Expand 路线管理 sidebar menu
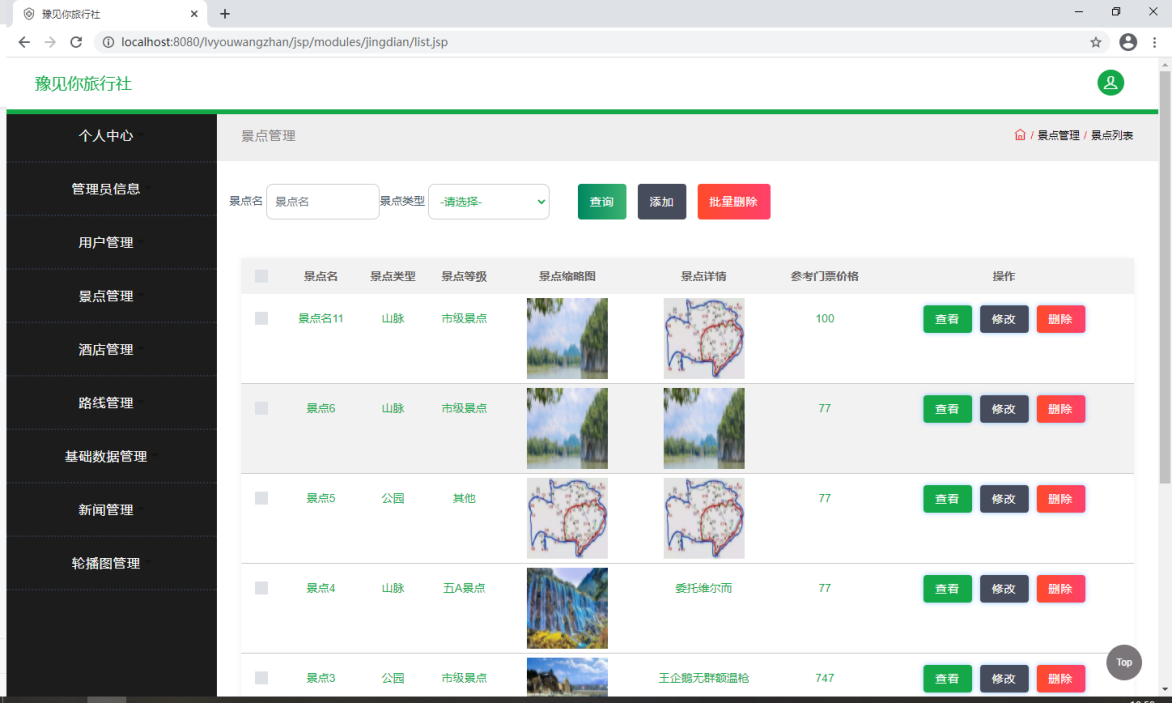1172x703 pixels. (111, 403)
